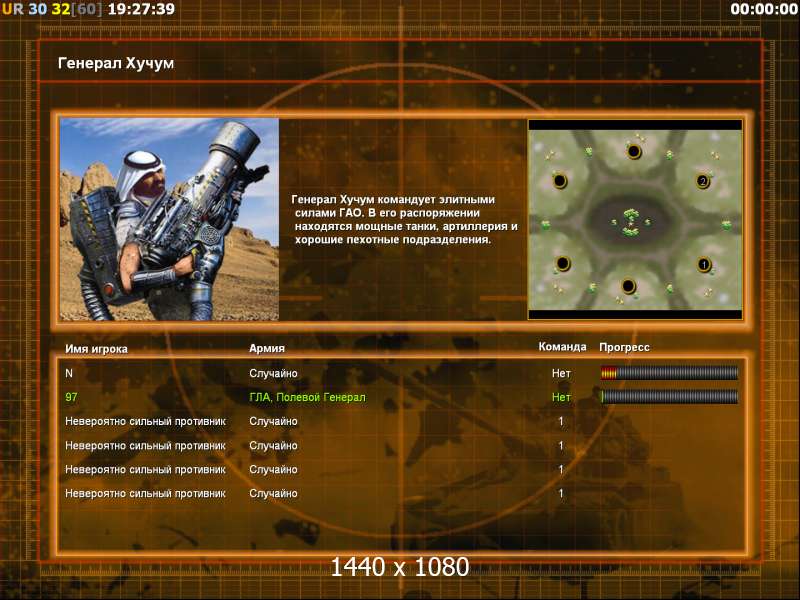Screen dimensions: 800x600
Task: Select the lower left start position on the map
Action: (x=562, y=263)
